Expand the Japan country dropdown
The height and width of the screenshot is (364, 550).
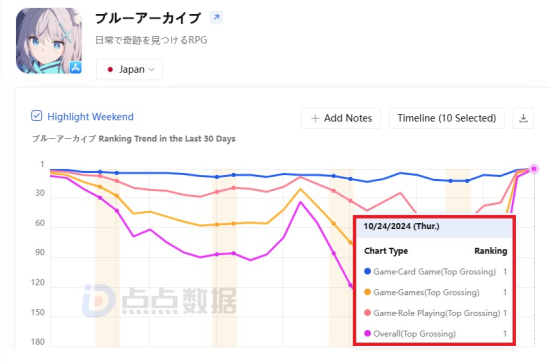[x=129, y=69]
